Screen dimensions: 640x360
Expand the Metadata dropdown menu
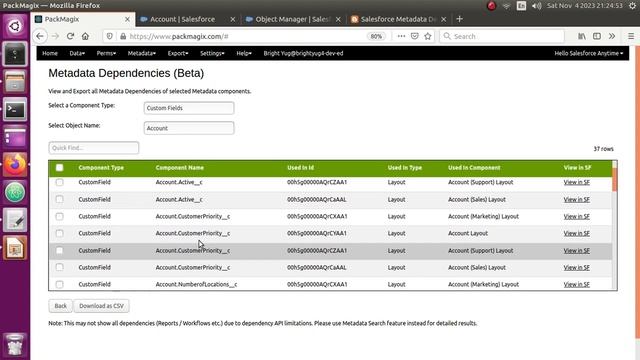(x=142, y=53)
